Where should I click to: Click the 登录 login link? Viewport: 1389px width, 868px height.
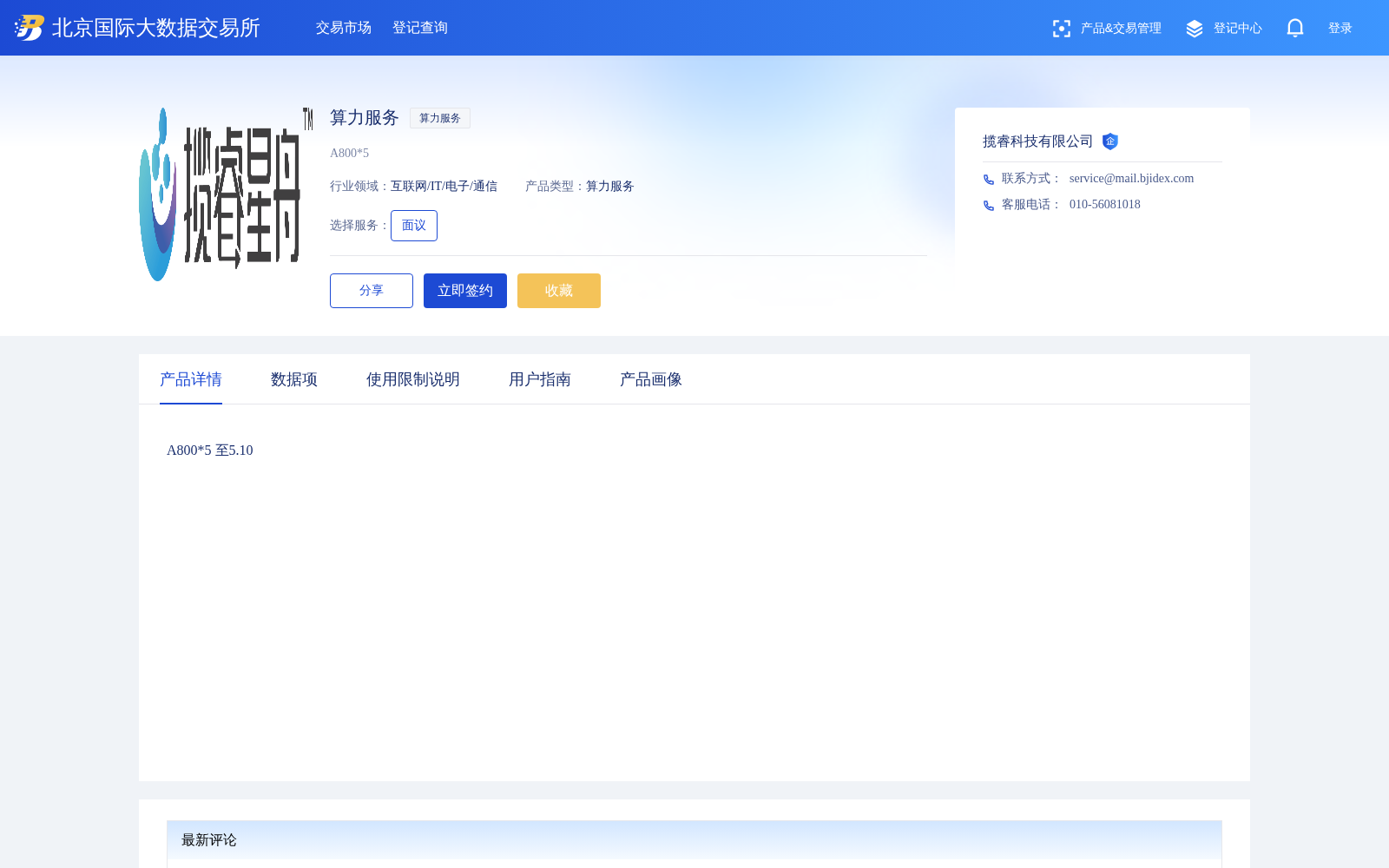tap(1340, 29)
